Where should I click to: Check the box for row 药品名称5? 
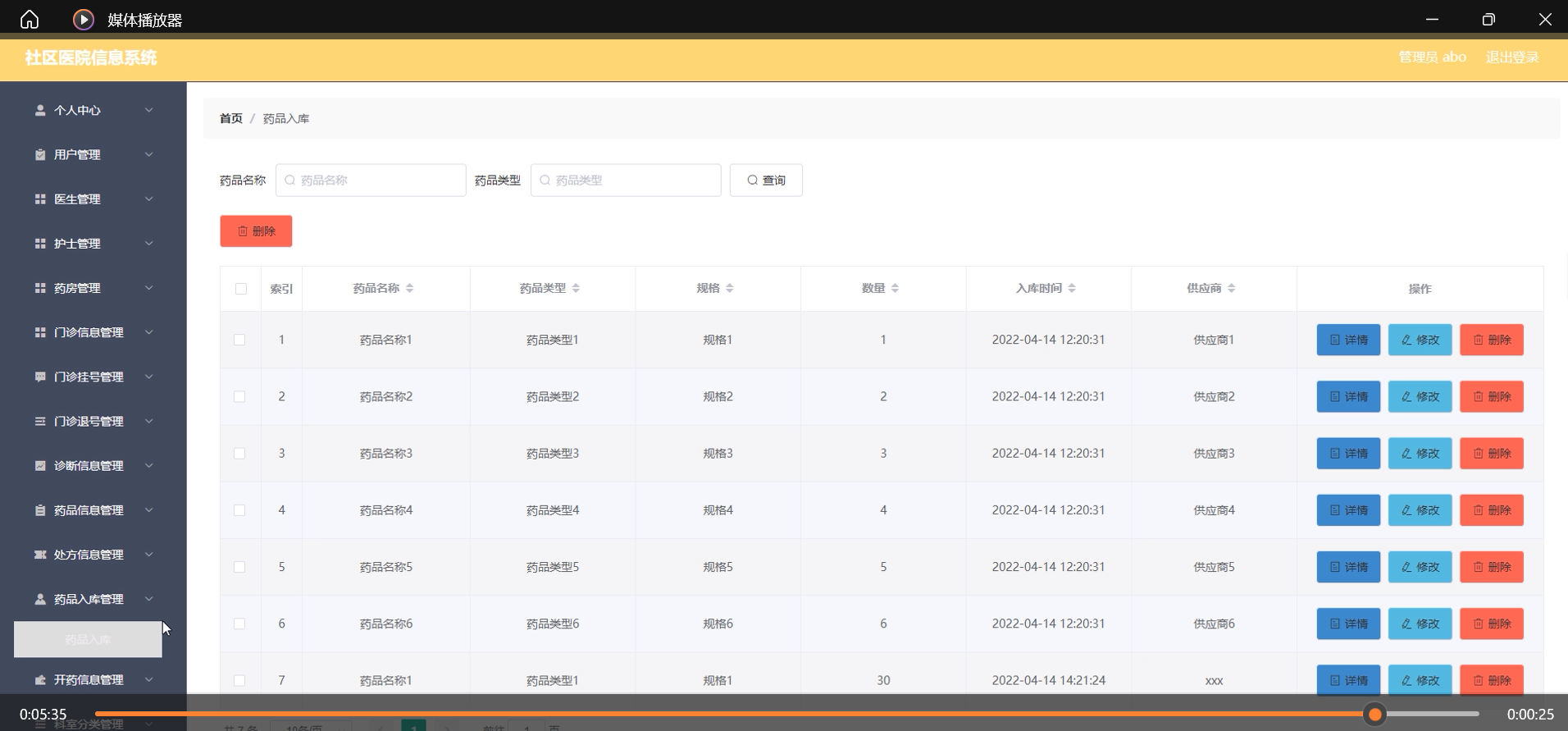[239, 567]
